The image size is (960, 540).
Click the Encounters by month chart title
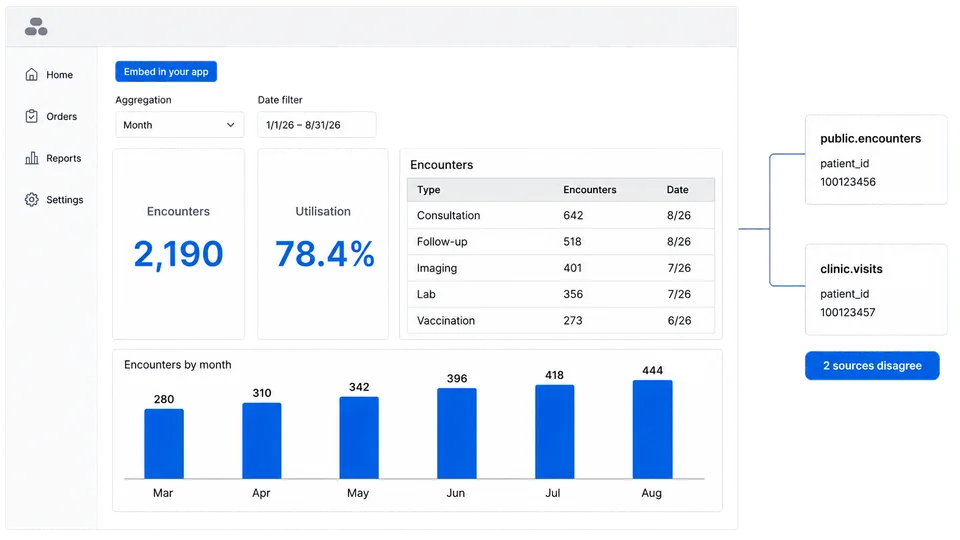(178, 365)
